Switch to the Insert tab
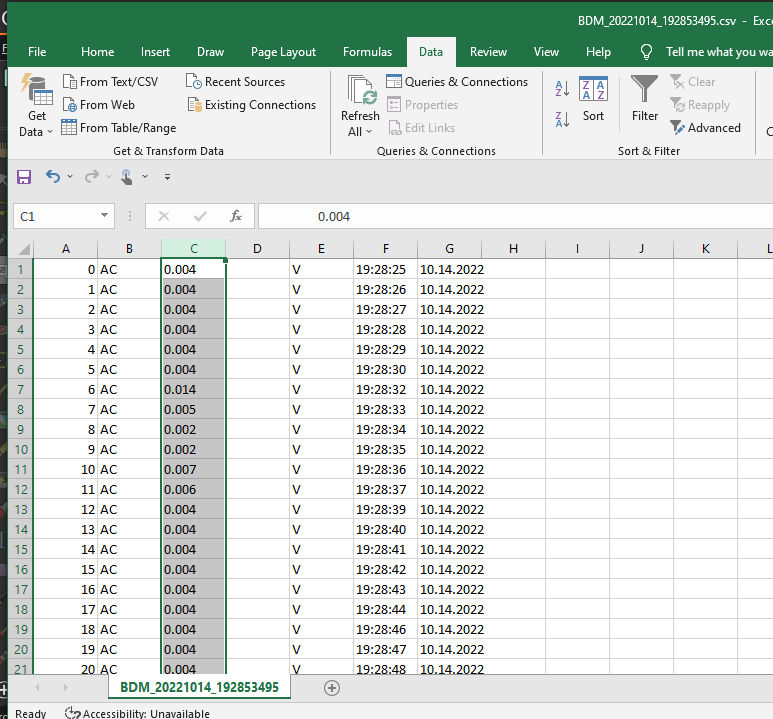 155,52
